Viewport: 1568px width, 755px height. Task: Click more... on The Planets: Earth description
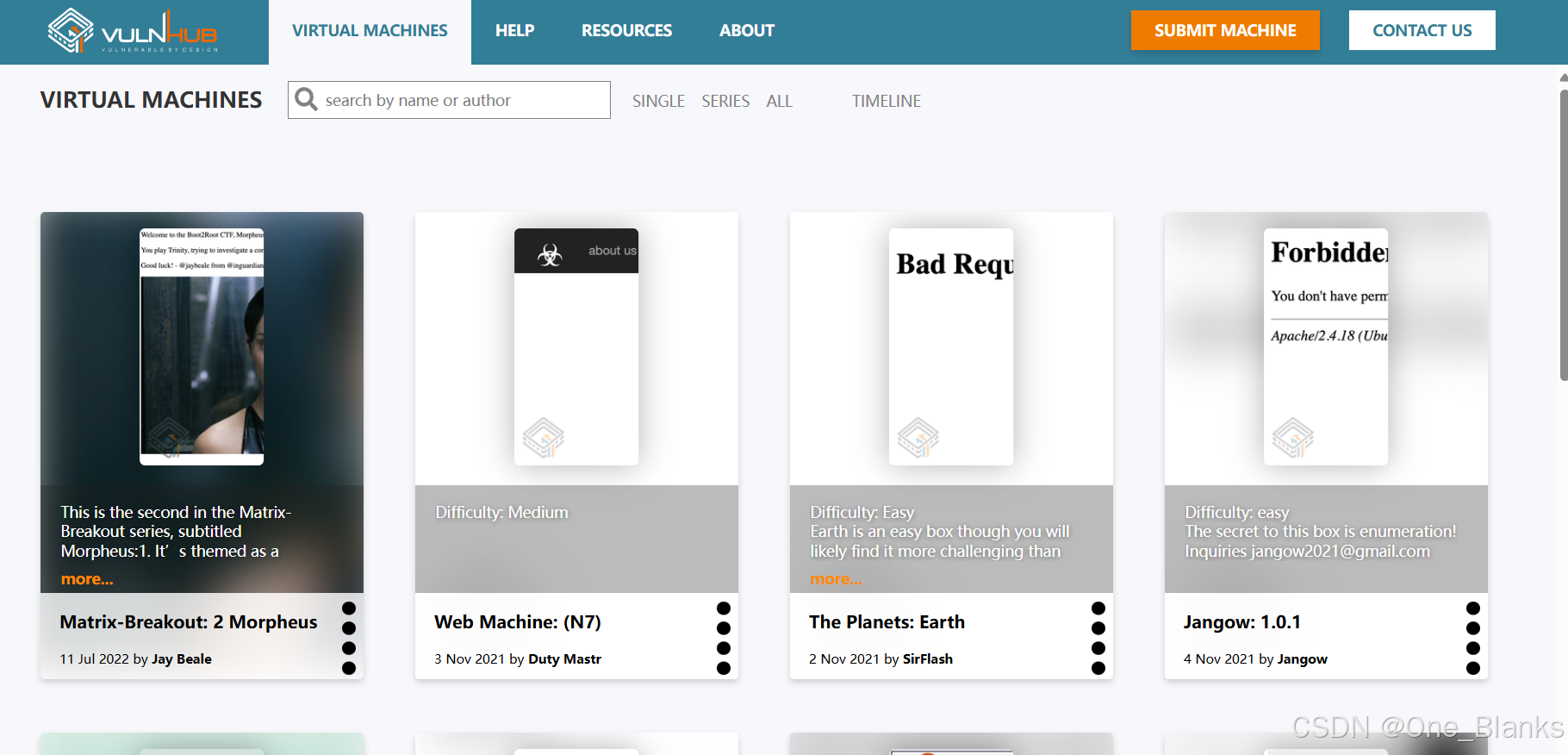coord(836,579)
